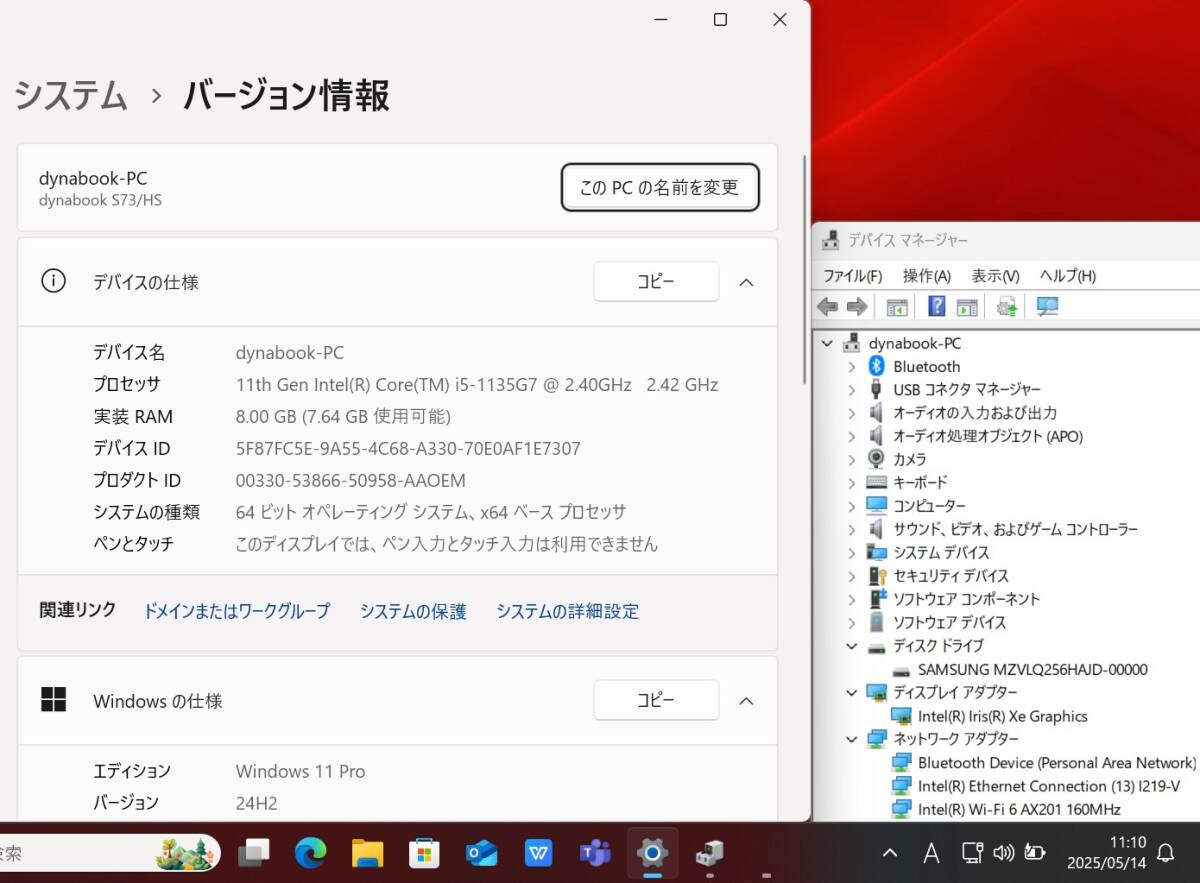This screenshot has width=1200, height=883.
Task: Open the 操作(A) menu in Device Manager
Action: [x=926, y=276]
